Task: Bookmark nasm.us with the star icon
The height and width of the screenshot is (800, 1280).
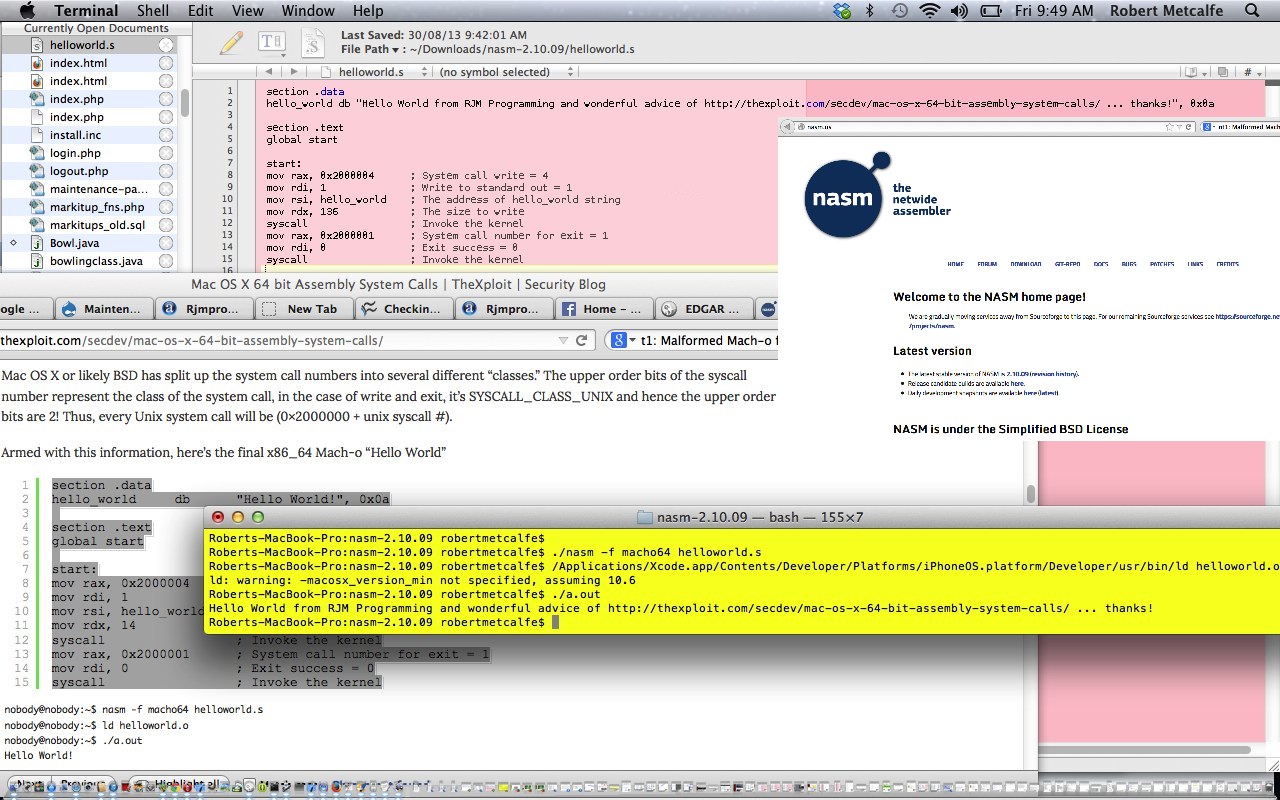Action: click(1170, 127)
